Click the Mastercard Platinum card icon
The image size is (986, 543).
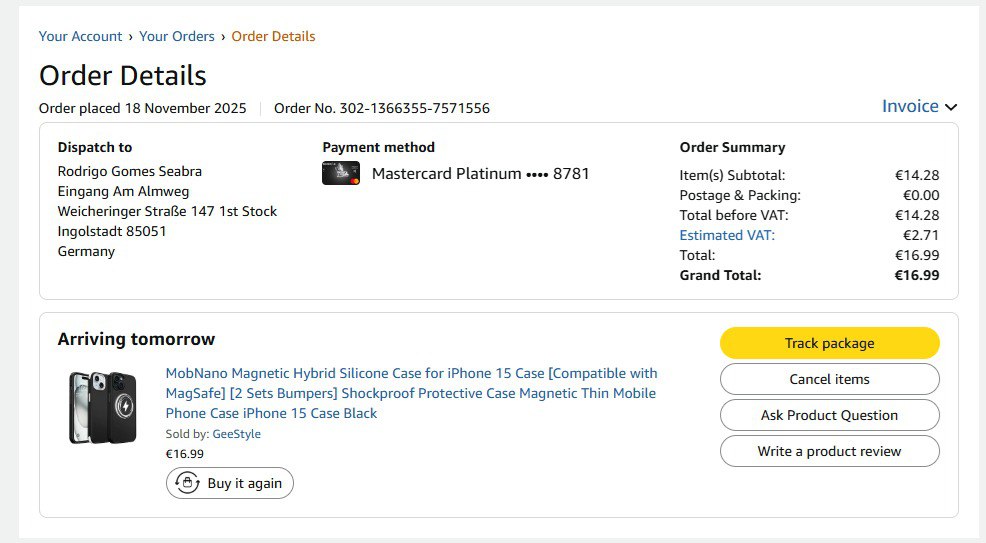click(x=340, y=173)
